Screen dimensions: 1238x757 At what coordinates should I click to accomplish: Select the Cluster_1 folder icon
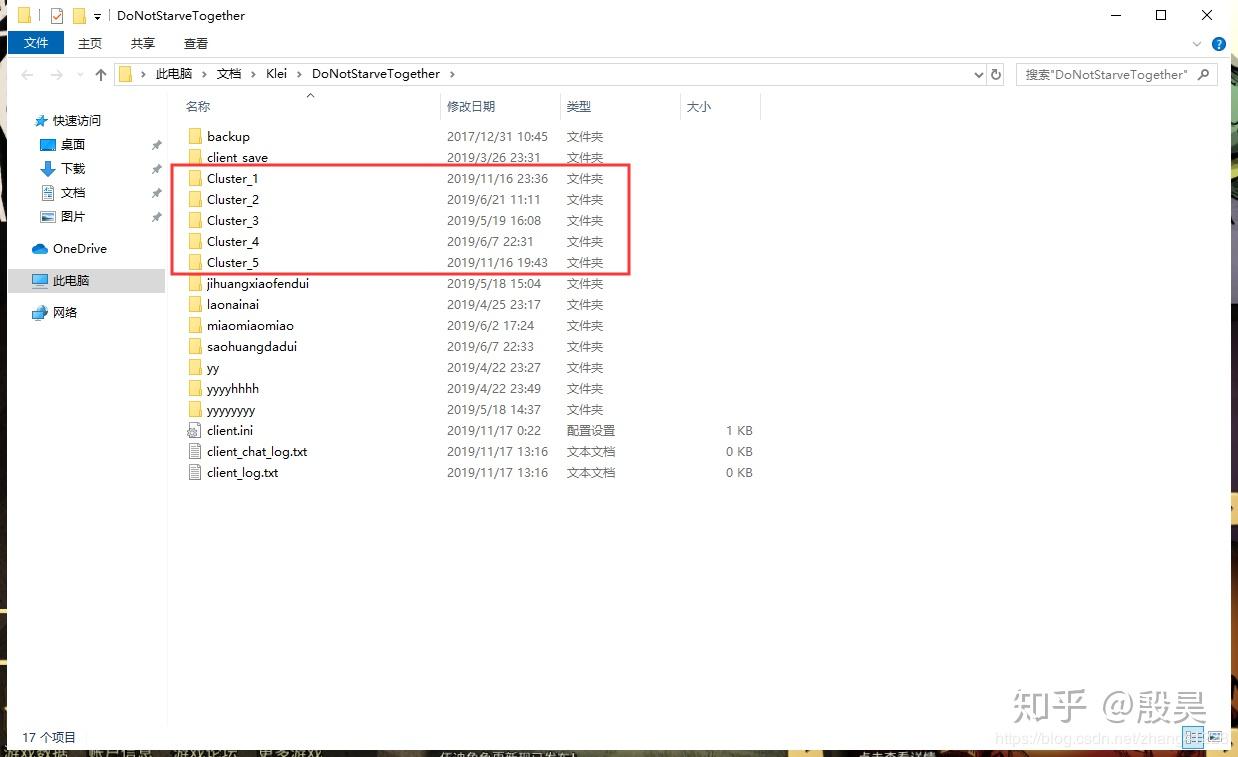pos(195,178)
